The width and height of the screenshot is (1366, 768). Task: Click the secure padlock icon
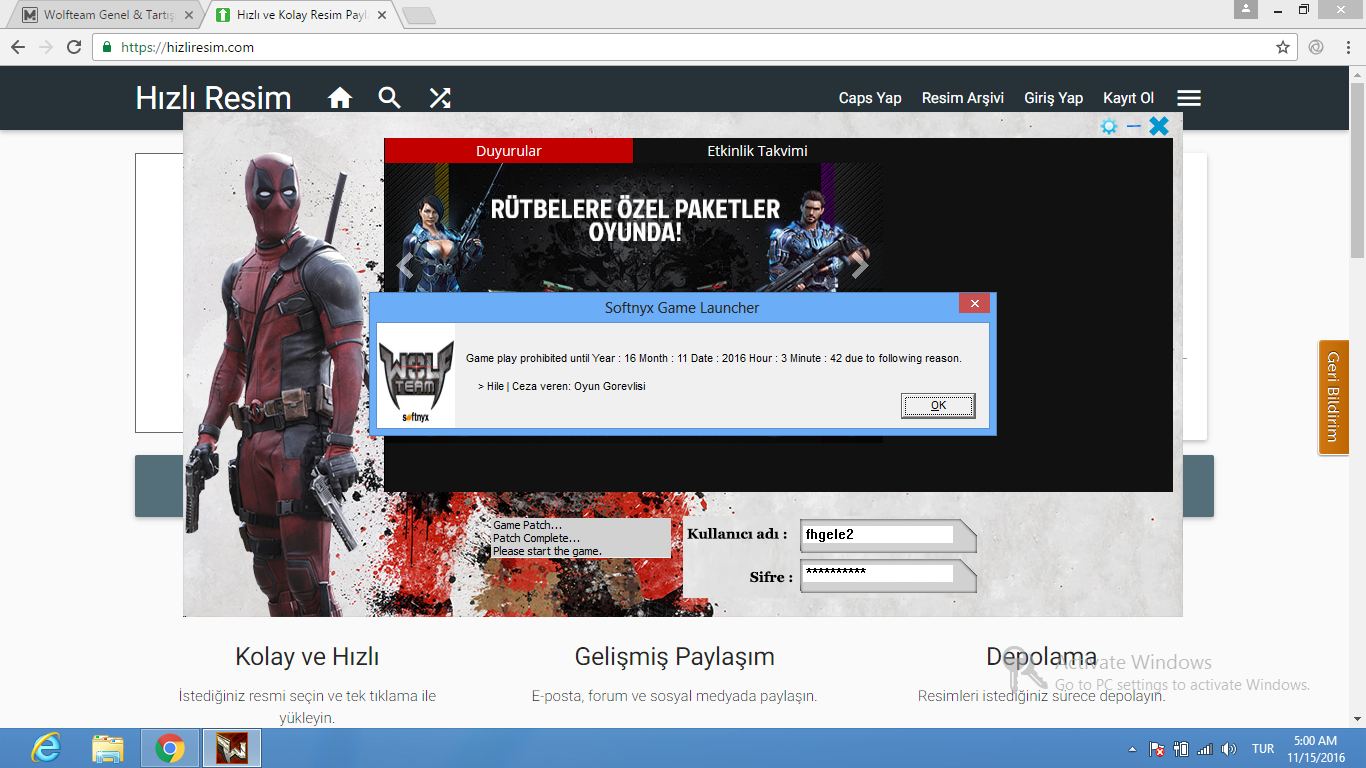[108, 47]
